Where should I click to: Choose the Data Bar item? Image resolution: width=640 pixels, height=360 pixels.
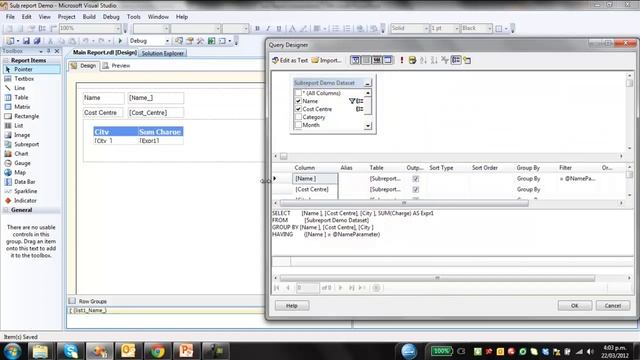pyautogui.click(x=24, y=182)
